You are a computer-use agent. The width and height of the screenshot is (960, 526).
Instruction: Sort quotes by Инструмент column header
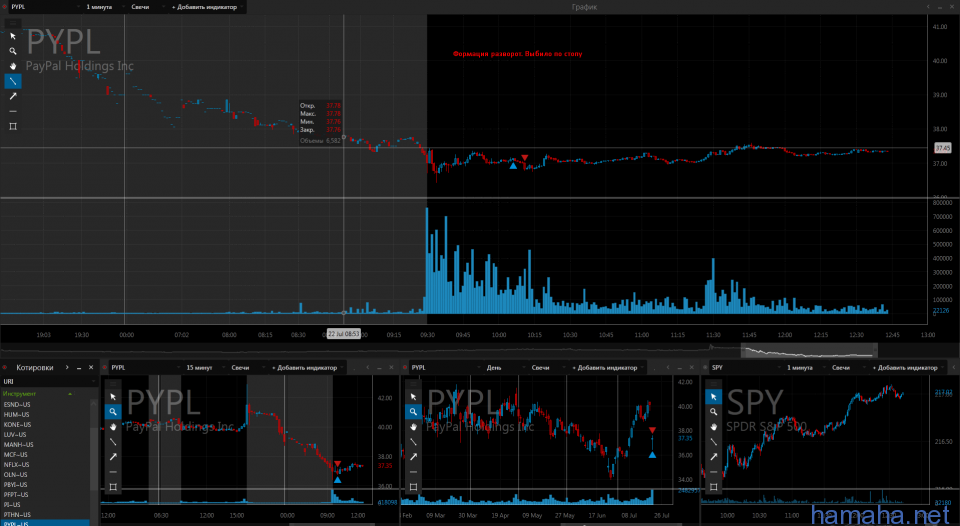pyautogui.click(x=37, y=394)
